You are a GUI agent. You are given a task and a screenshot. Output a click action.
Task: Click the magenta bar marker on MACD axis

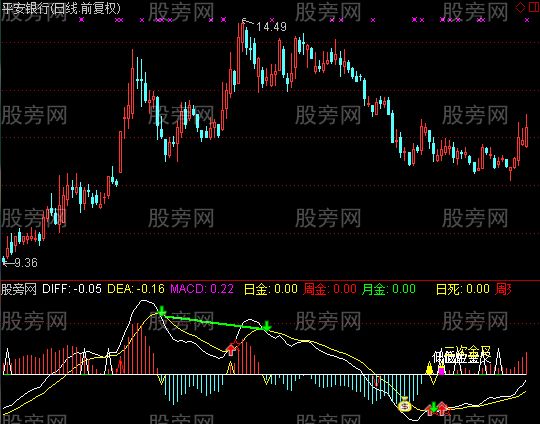pyautogui.click(x=441, y=370)
